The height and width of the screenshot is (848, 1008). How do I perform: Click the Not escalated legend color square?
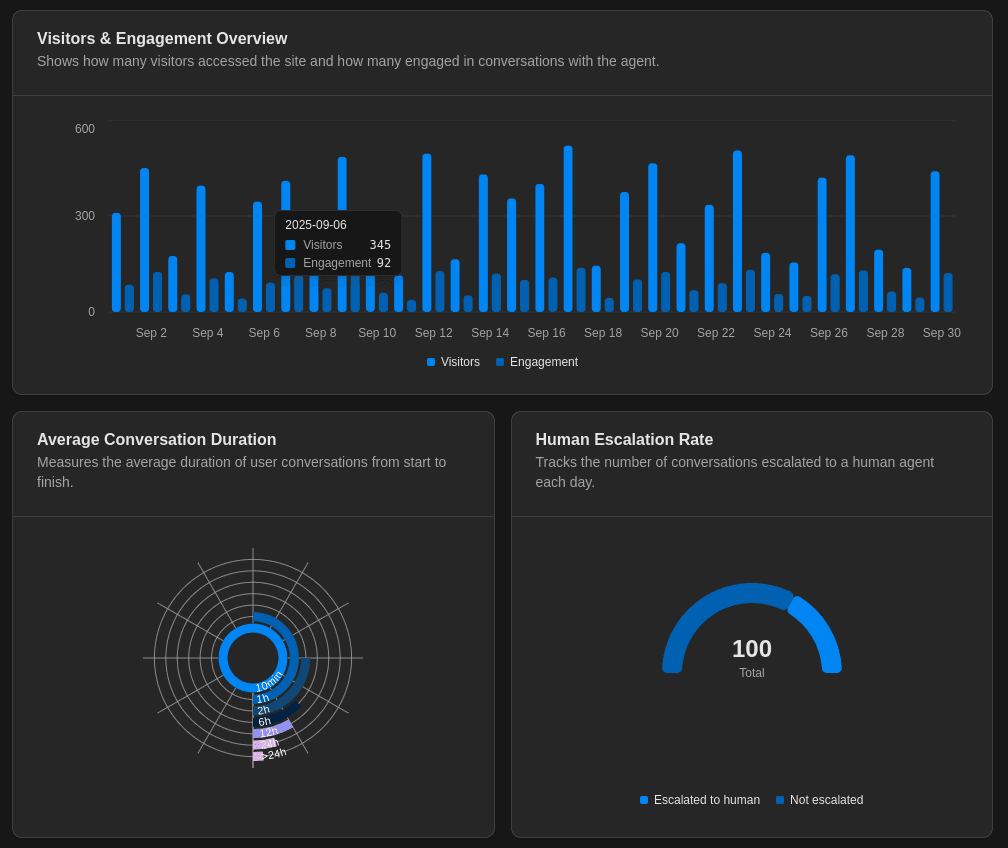(x=780, y=800)
